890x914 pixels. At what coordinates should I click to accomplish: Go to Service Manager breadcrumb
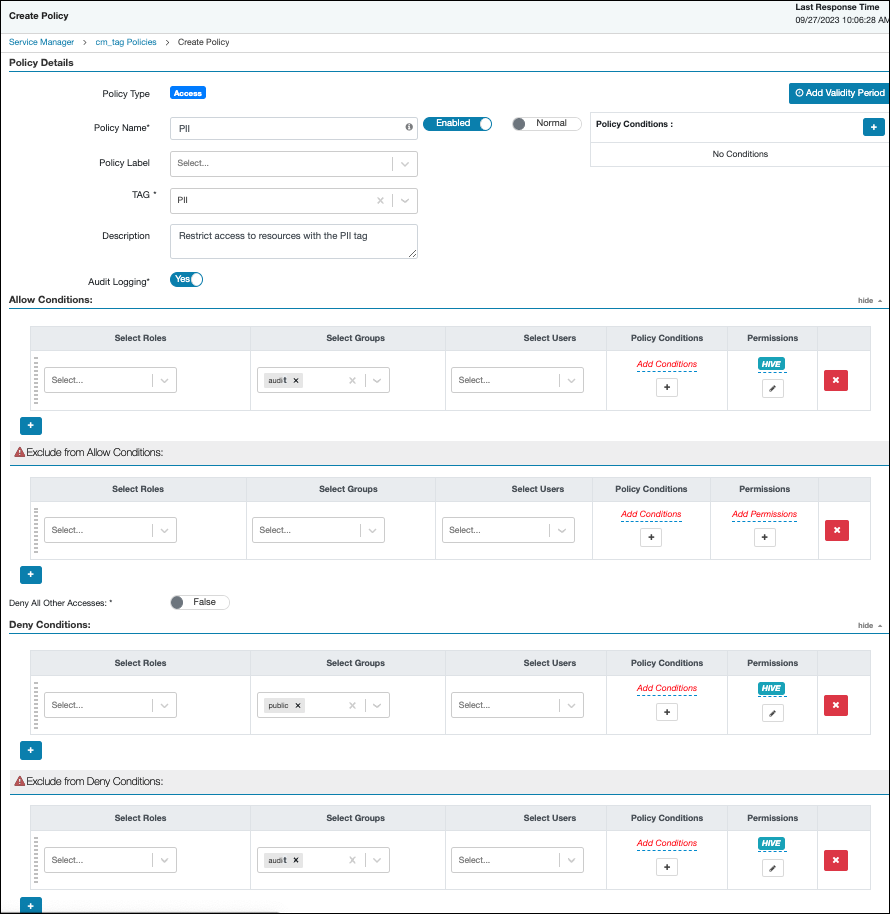[42, 42]
